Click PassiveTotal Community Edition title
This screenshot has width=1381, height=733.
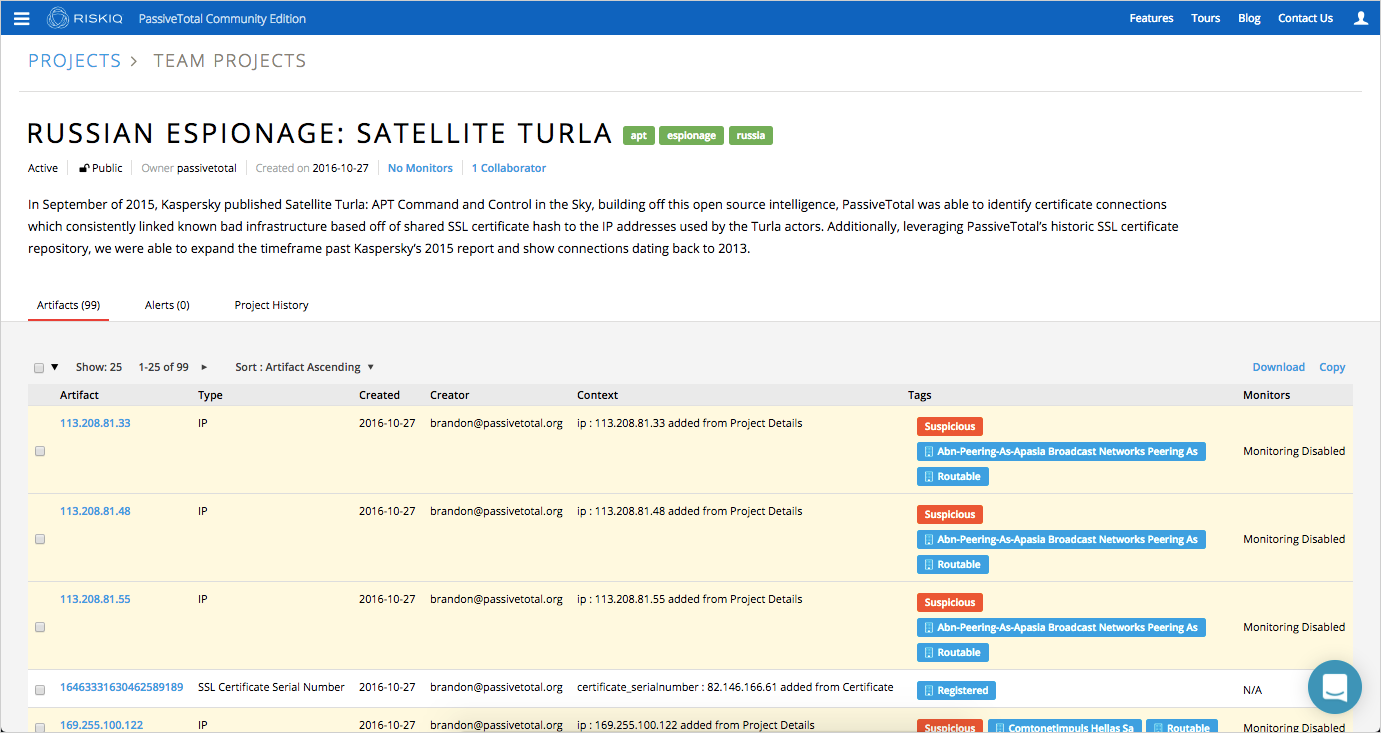223,18
